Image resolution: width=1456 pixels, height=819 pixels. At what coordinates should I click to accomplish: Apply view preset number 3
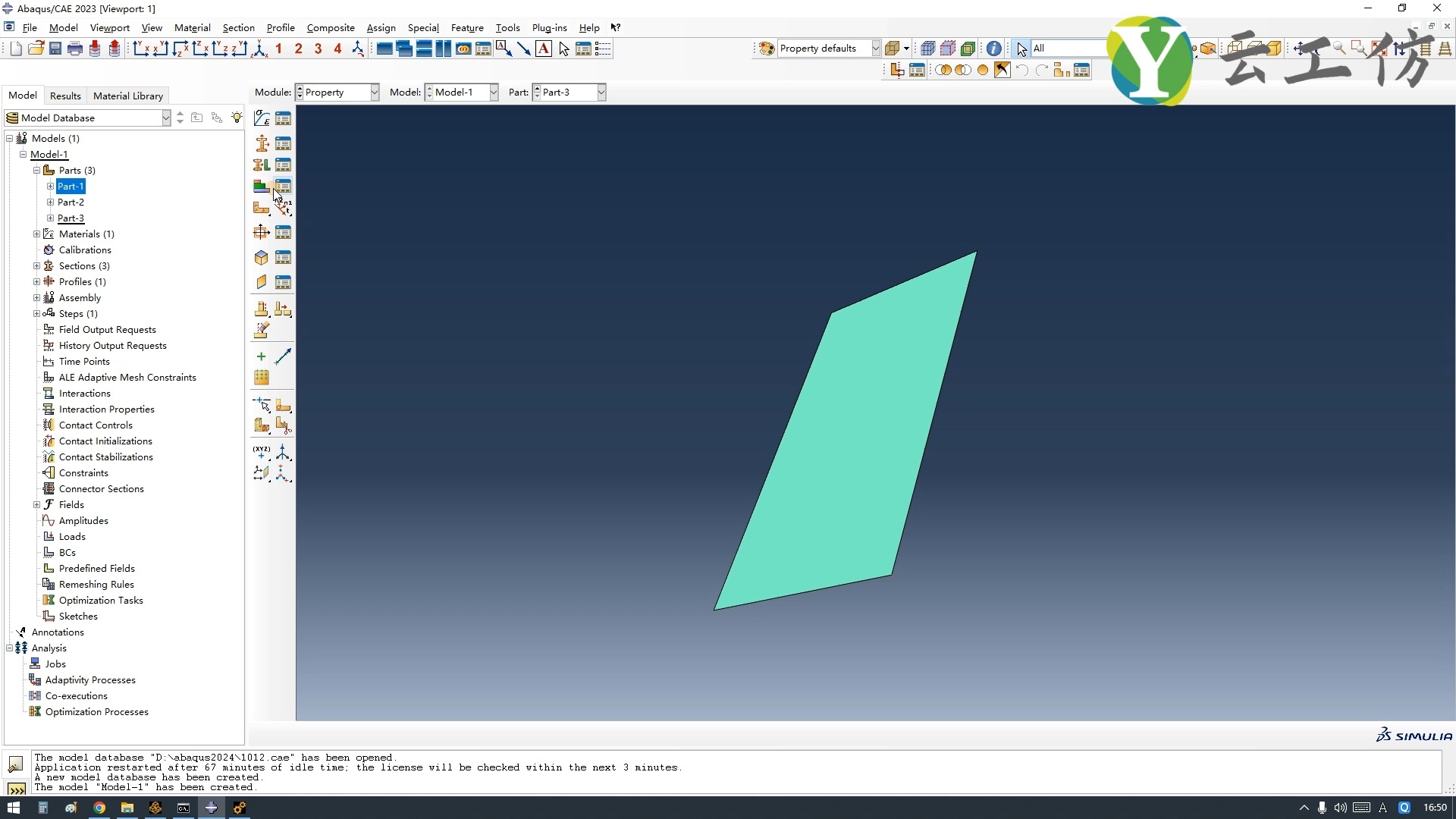coord(318,49)
